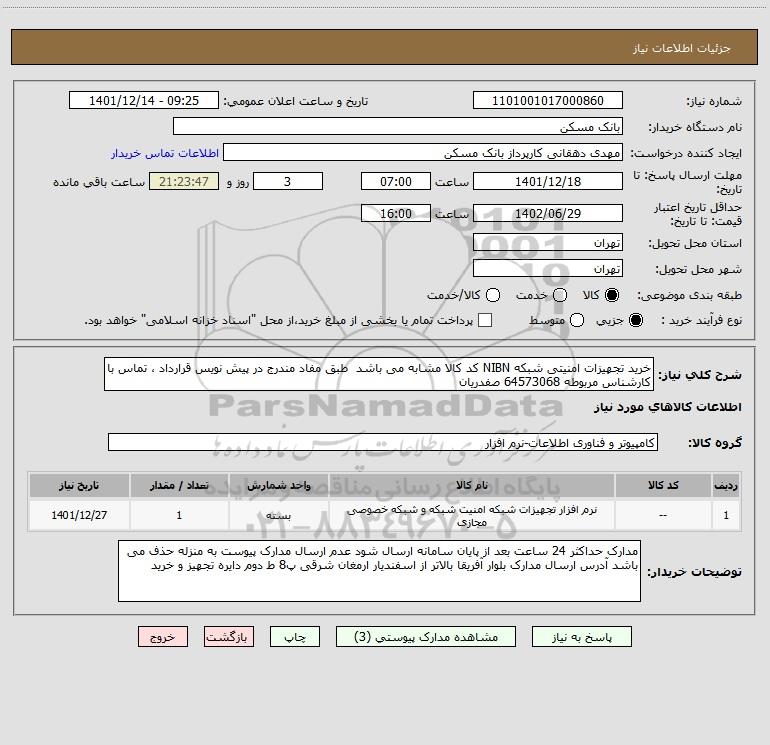Select the خدمت radio option
This screenshot has height=745, width=770.
[560, 295]
